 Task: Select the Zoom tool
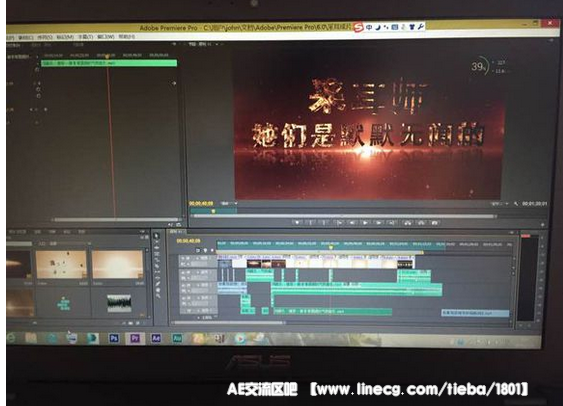(x=158, y=296)
